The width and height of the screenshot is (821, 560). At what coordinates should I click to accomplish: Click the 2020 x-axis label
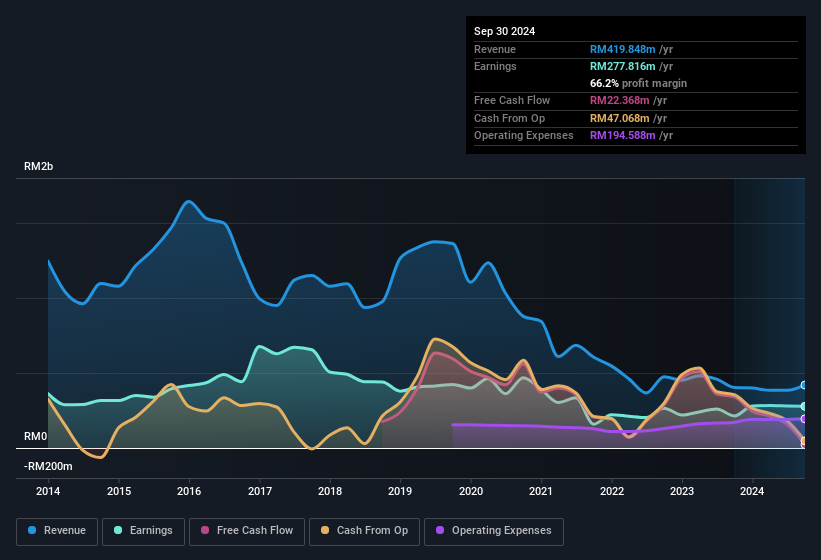pyautogui.click(x=471, y=491)
